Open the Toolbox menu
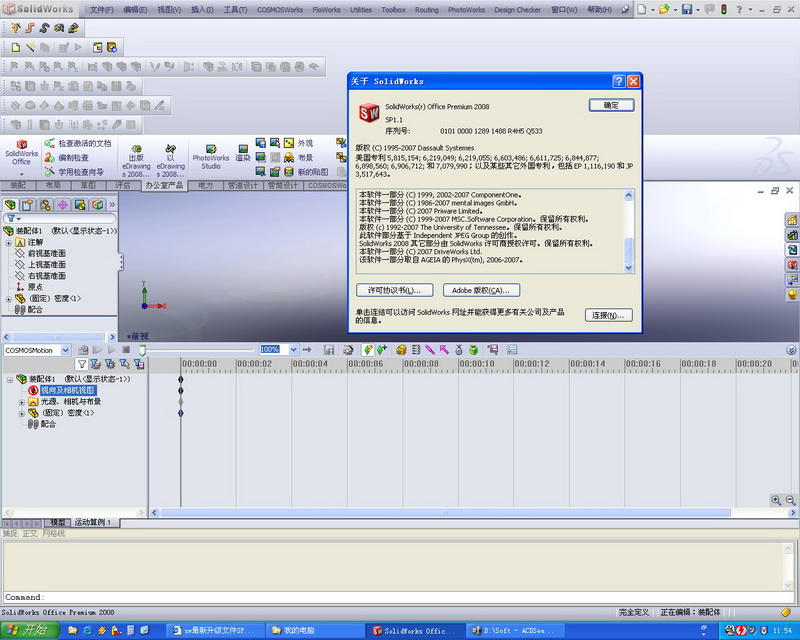 click(393, 10)
